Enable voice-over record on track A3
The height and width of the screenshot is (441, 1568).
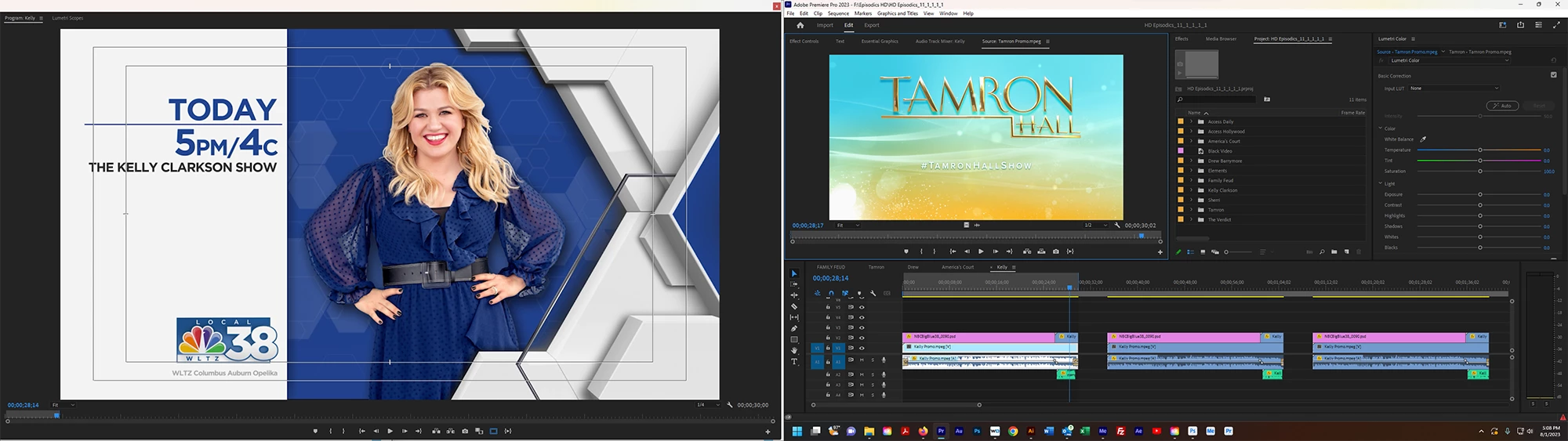coord(884,385)
